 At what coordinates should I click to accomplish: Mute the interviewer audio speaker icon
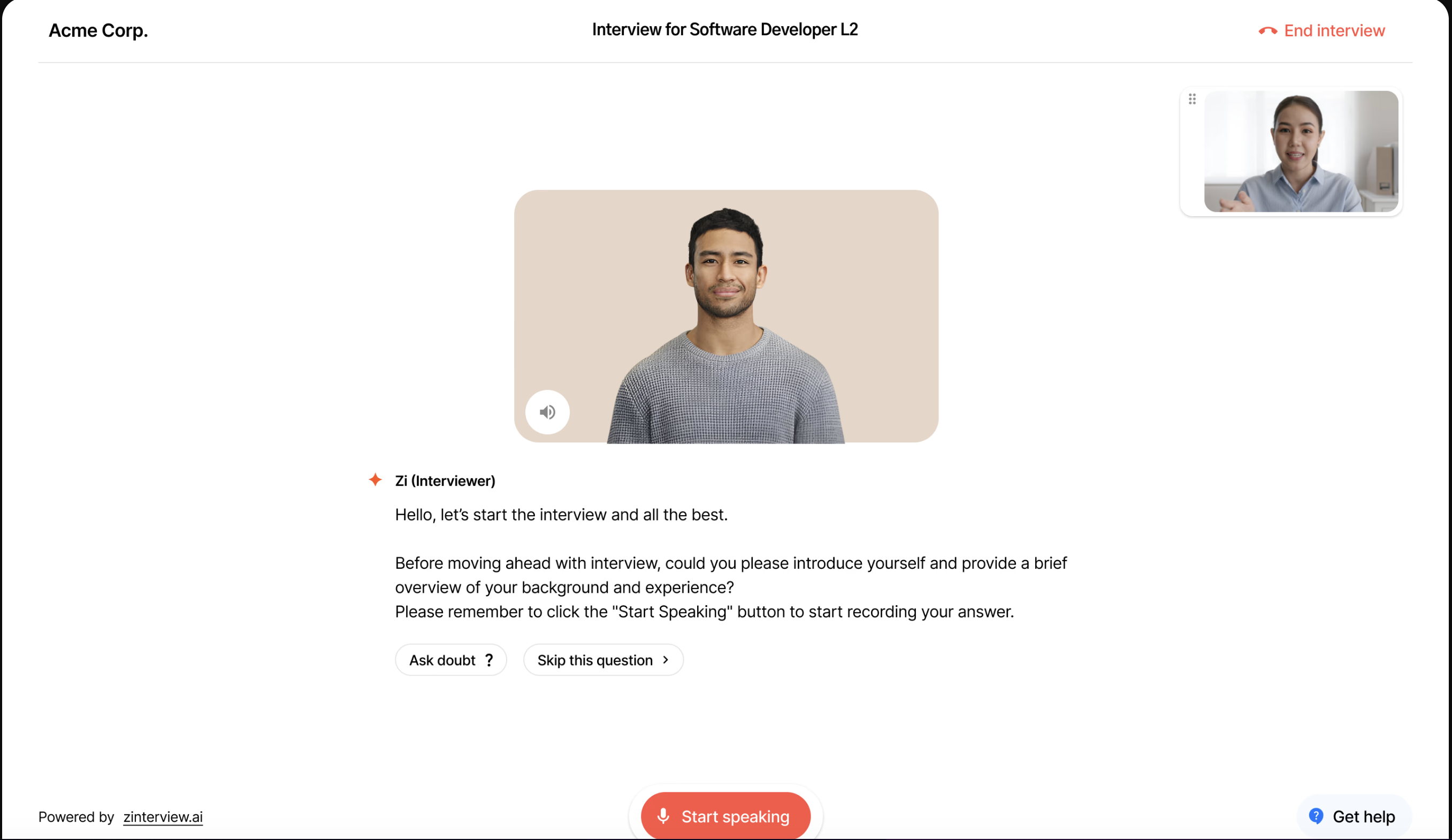tap(547, 412)
